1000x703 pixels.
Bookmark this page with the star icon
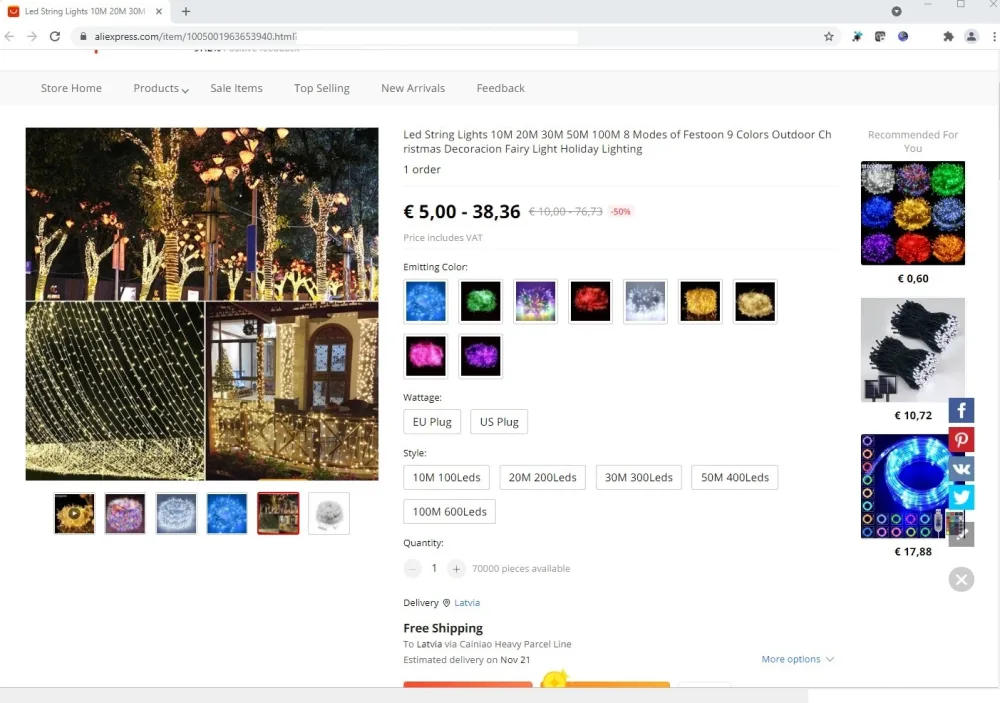828,36
